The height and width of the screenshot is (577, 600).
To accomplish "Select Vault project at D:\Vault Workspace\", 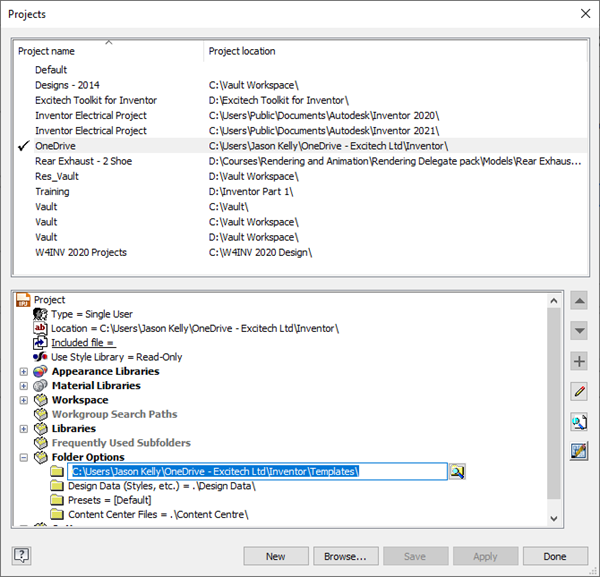I will [x=300, y=237].
